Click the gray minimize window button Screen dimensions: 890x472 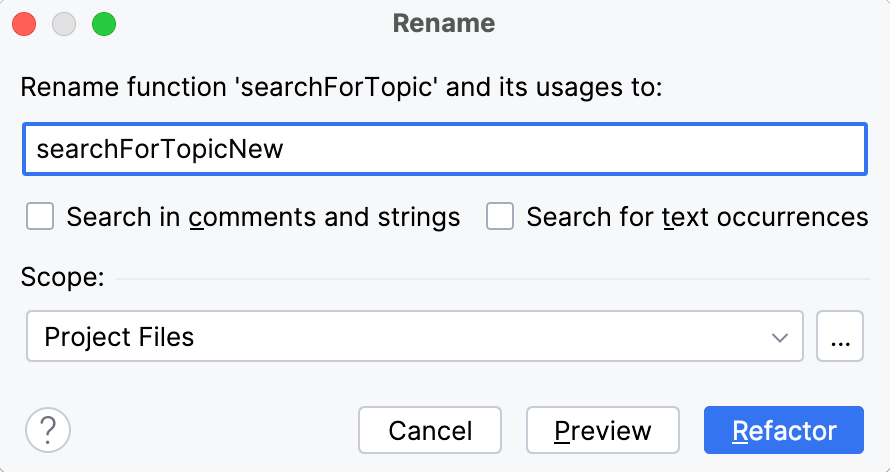pyautogui.click(x=64, y=23)
